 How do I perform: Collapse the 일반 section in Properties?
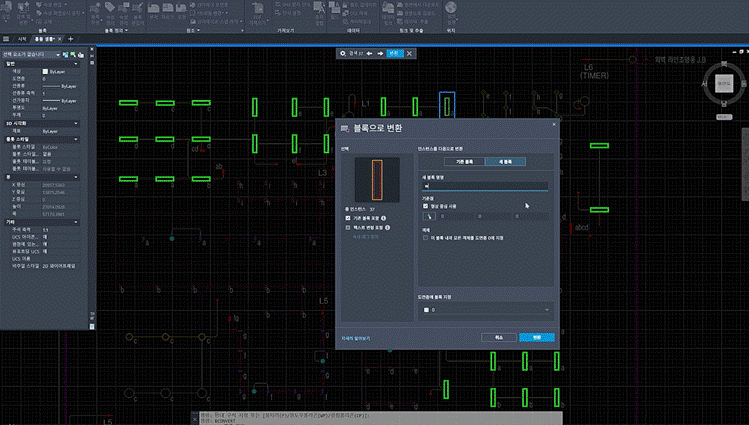tap(75, 64)
